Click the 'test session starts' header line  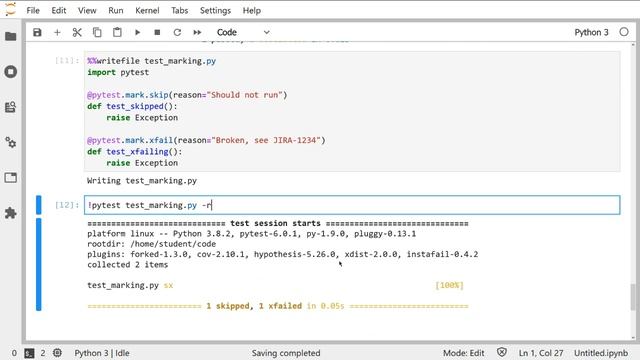[278, 223]
